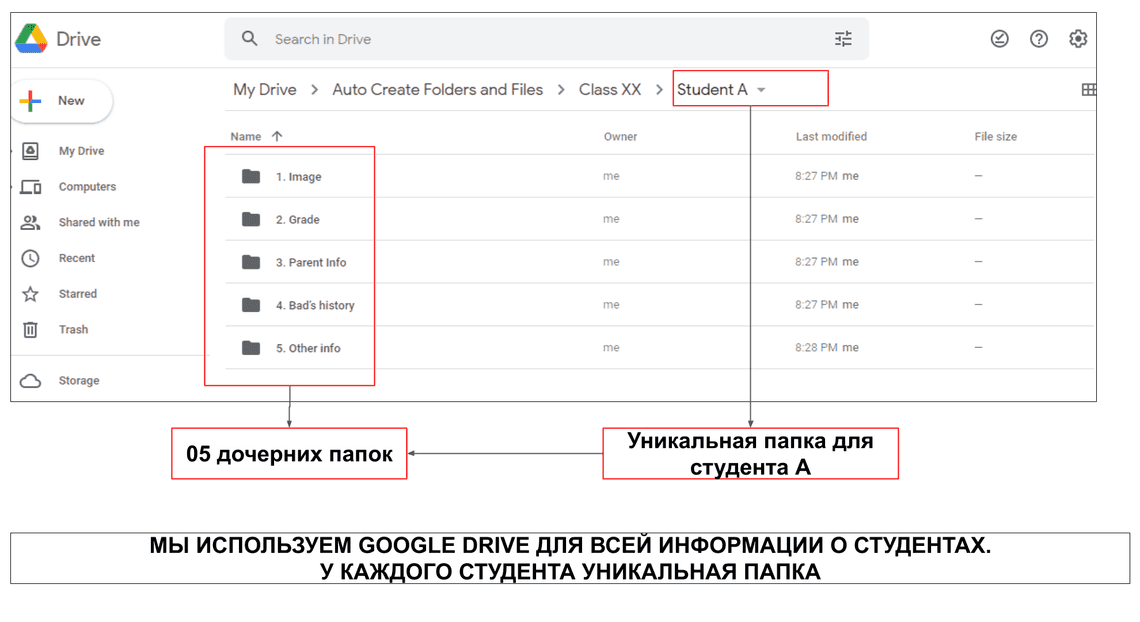
Task: Sort files by Name column header
Action: coord(246,136)
